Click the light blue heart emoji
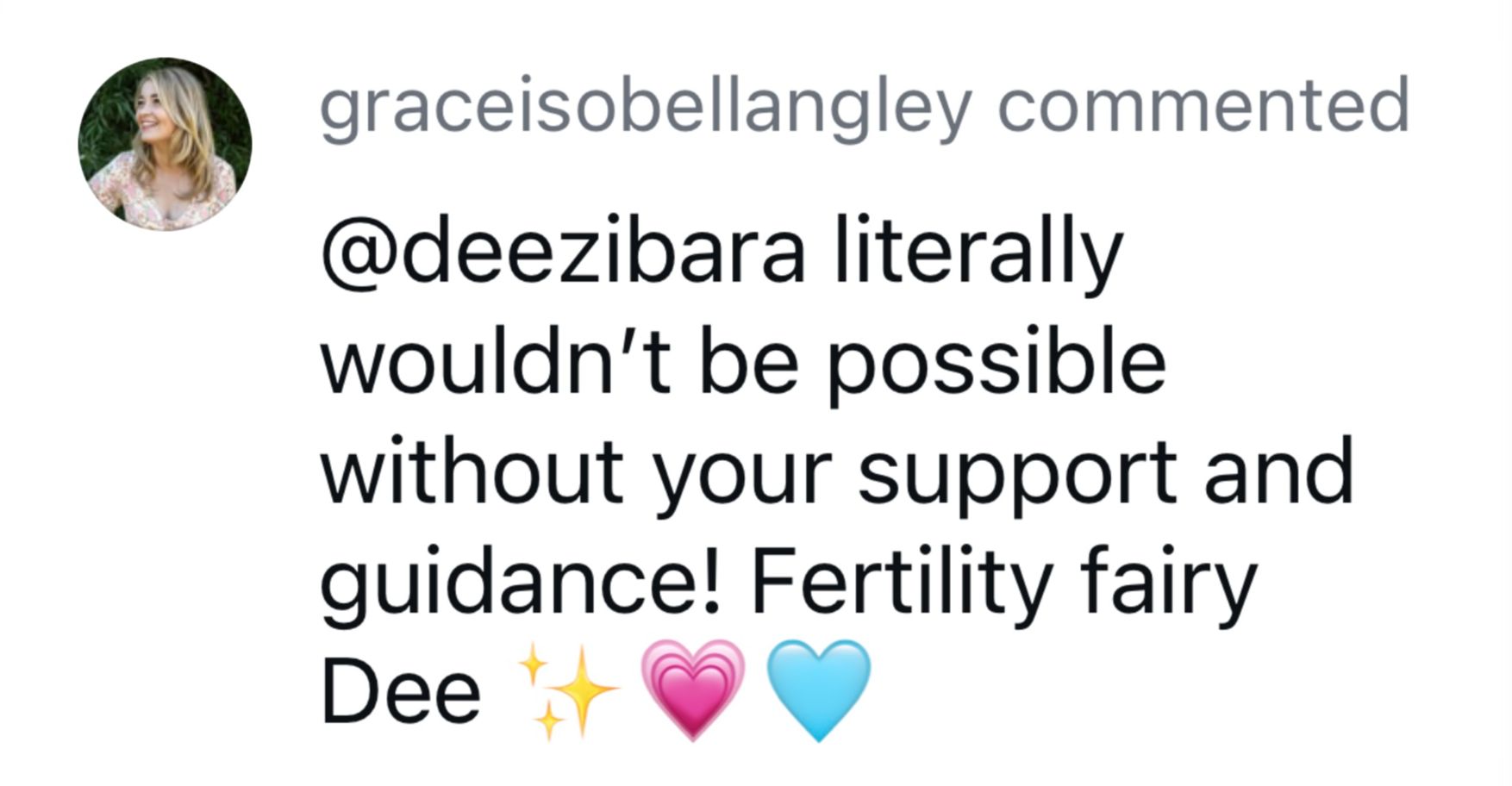This screenshot has width=1512, height=786. (818, 689)
